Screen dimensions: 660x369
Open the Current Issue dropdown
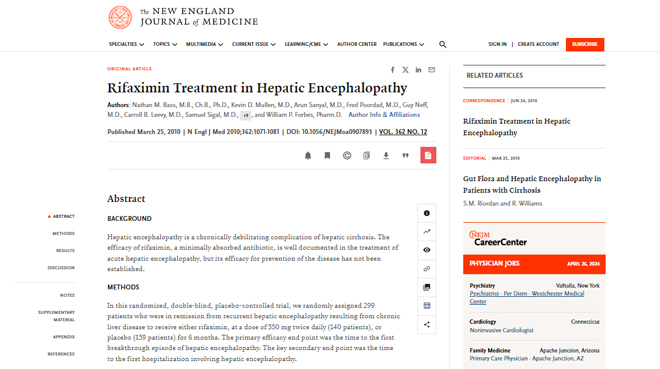point(254,44)
